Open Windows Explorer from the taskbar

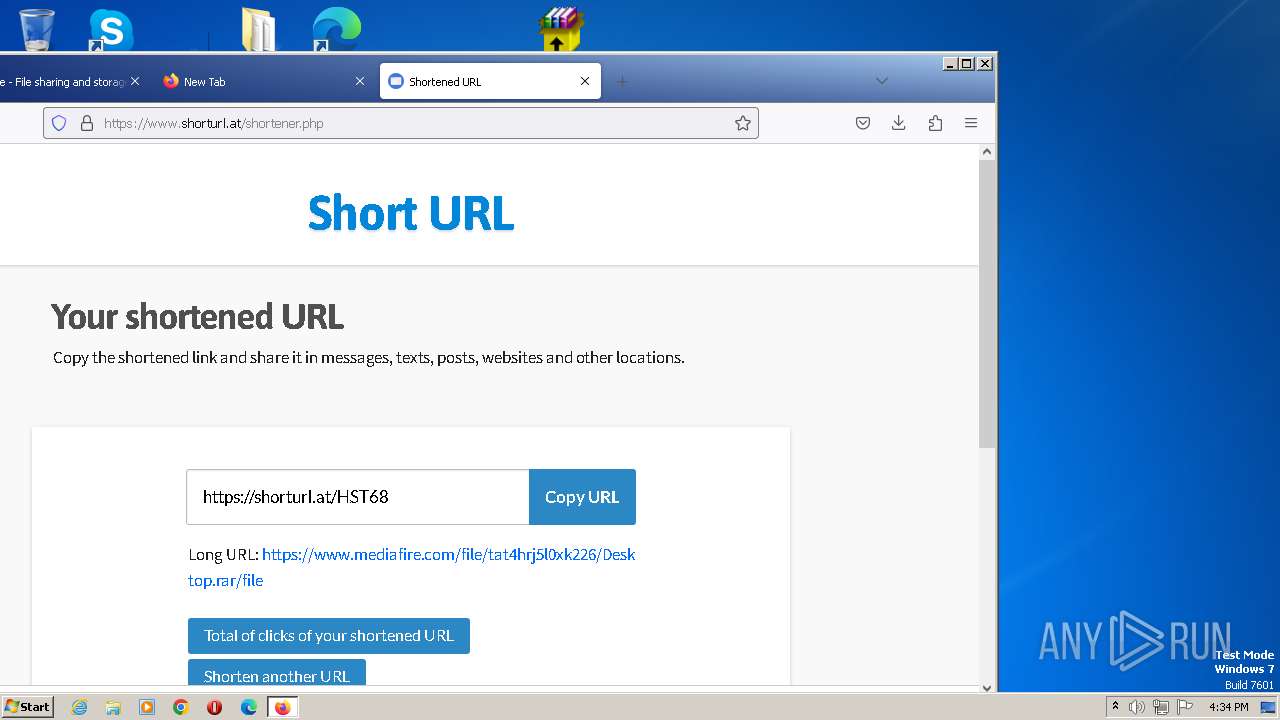coord(113,707)
